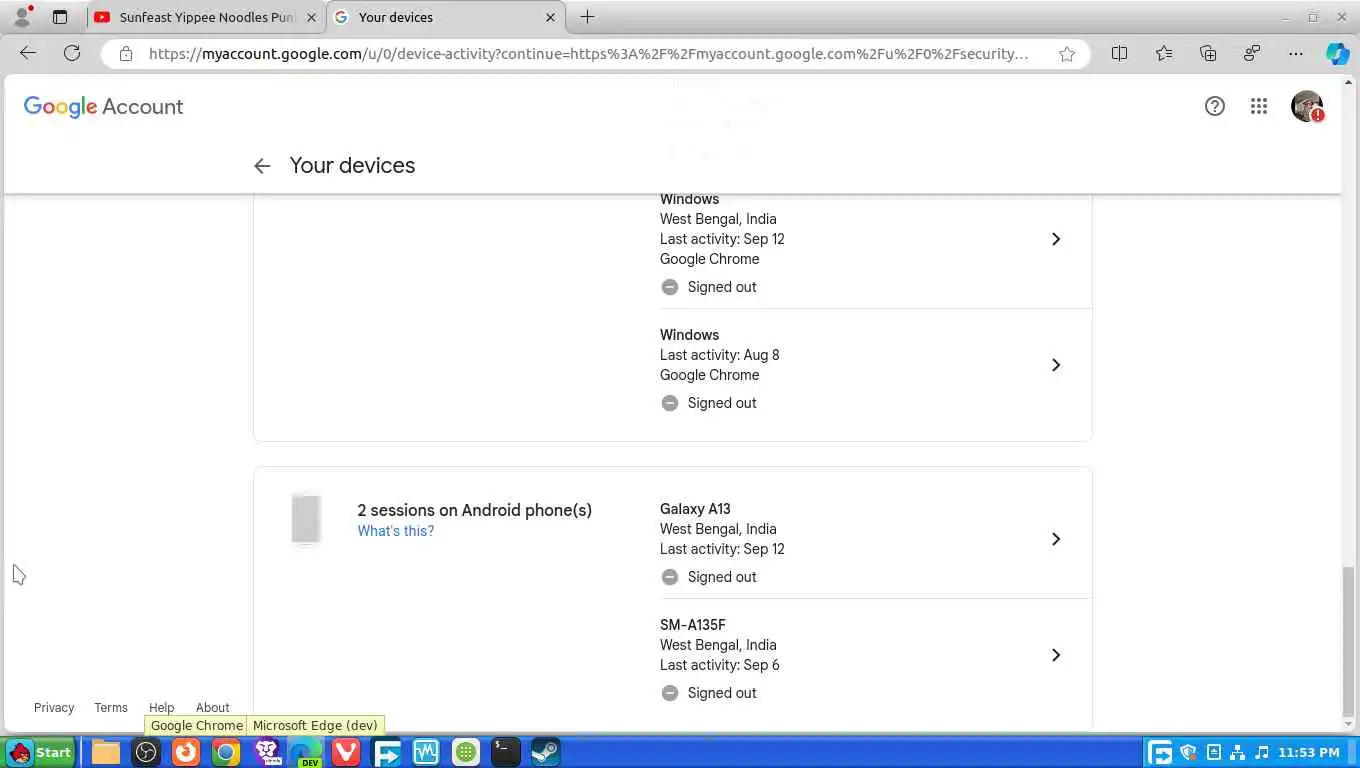1360x768 pixels.
Task: Open the terminal from taskbar
Action: 506,752
